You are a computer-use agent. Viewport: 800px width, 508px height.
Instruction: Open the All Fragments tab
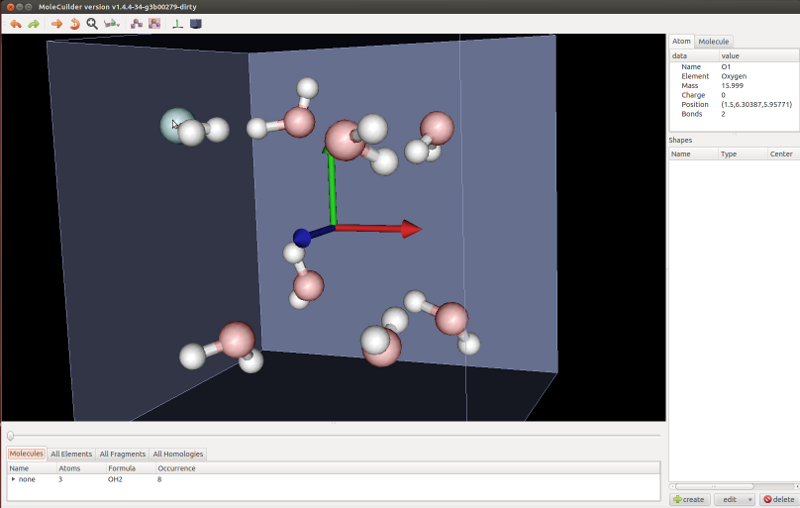pyautogui.click(x=122, y=454)
